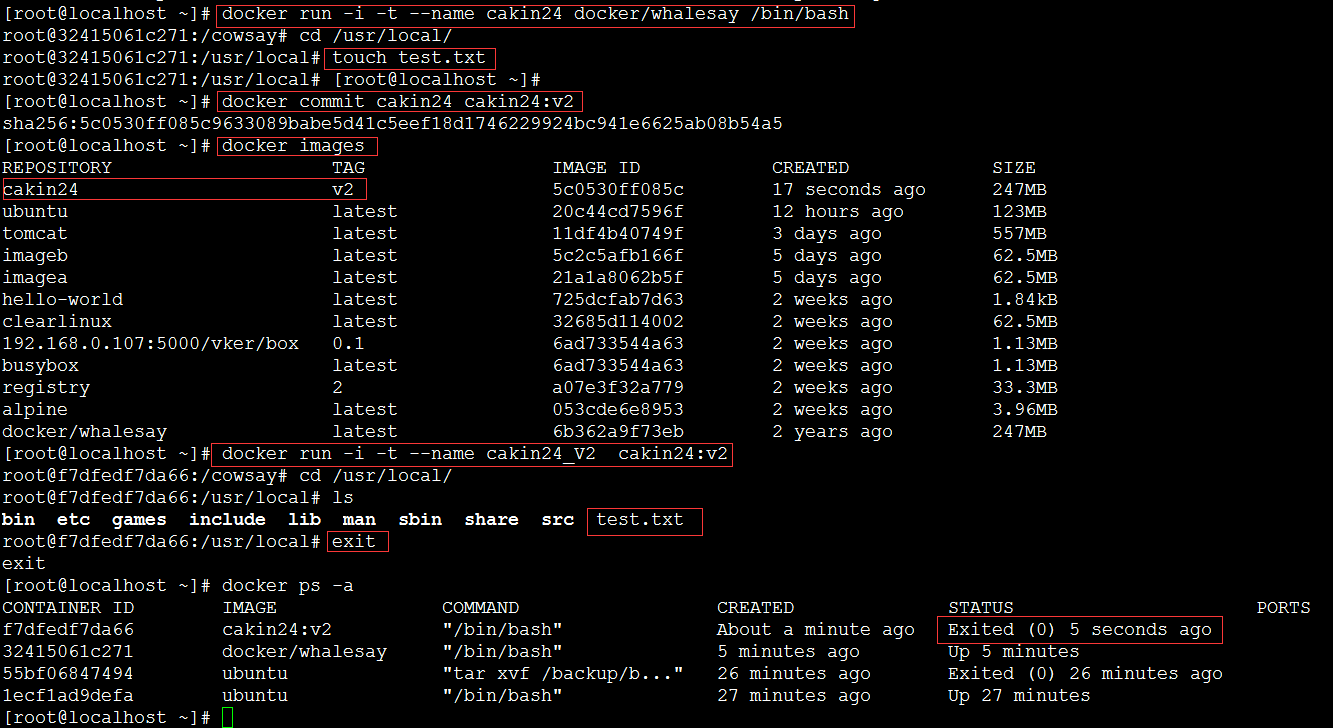This screenshot has height=728, width=1333.
Task: Click the 'tar xvf /backup/b...' command cell
Action: (x=563, y=674)
